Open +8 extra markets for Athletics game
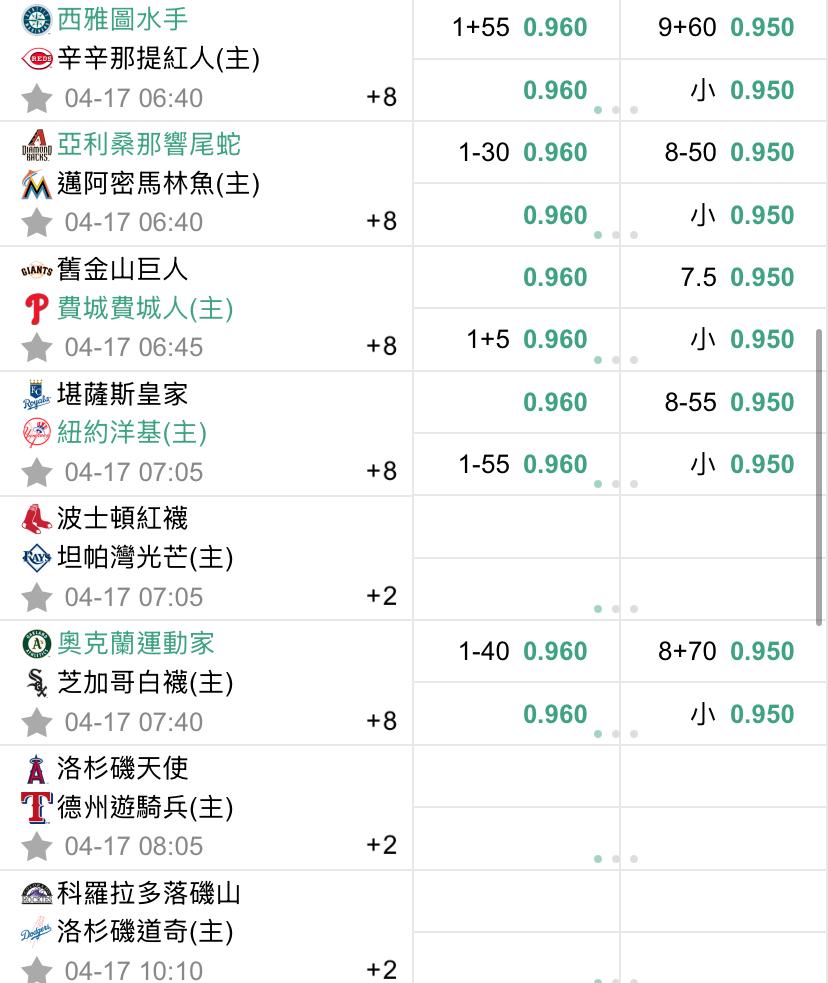828x983 pixels. (x=381, y=720)
